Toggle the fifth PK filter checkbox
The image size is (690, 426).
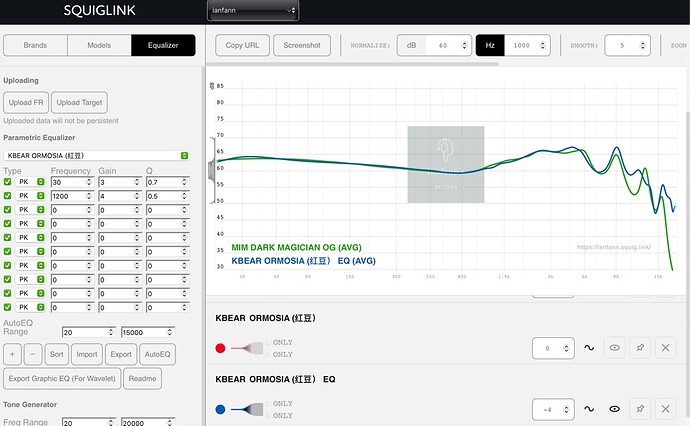[7, 237]
